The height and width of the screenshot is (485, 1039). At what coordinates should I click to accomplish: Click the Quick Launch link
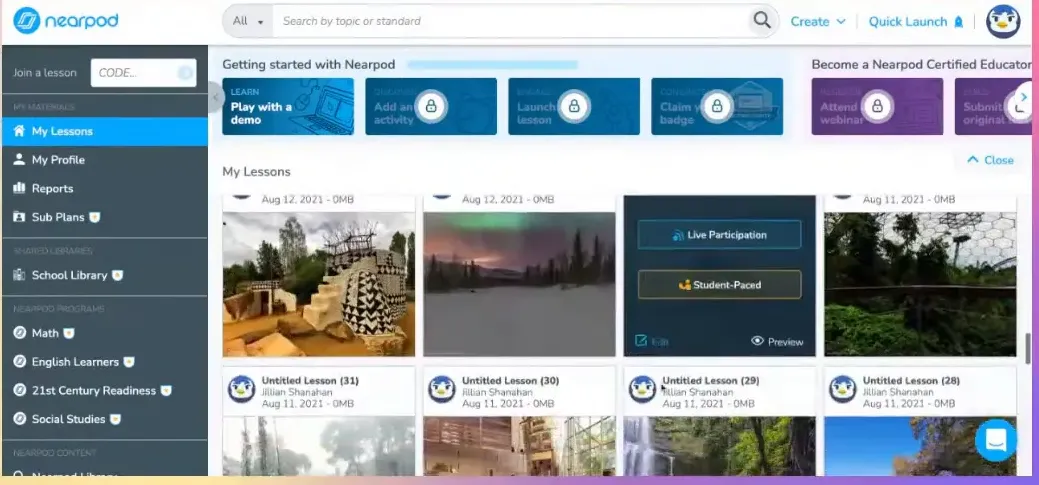pyautogui.click(x=908, y=22)
